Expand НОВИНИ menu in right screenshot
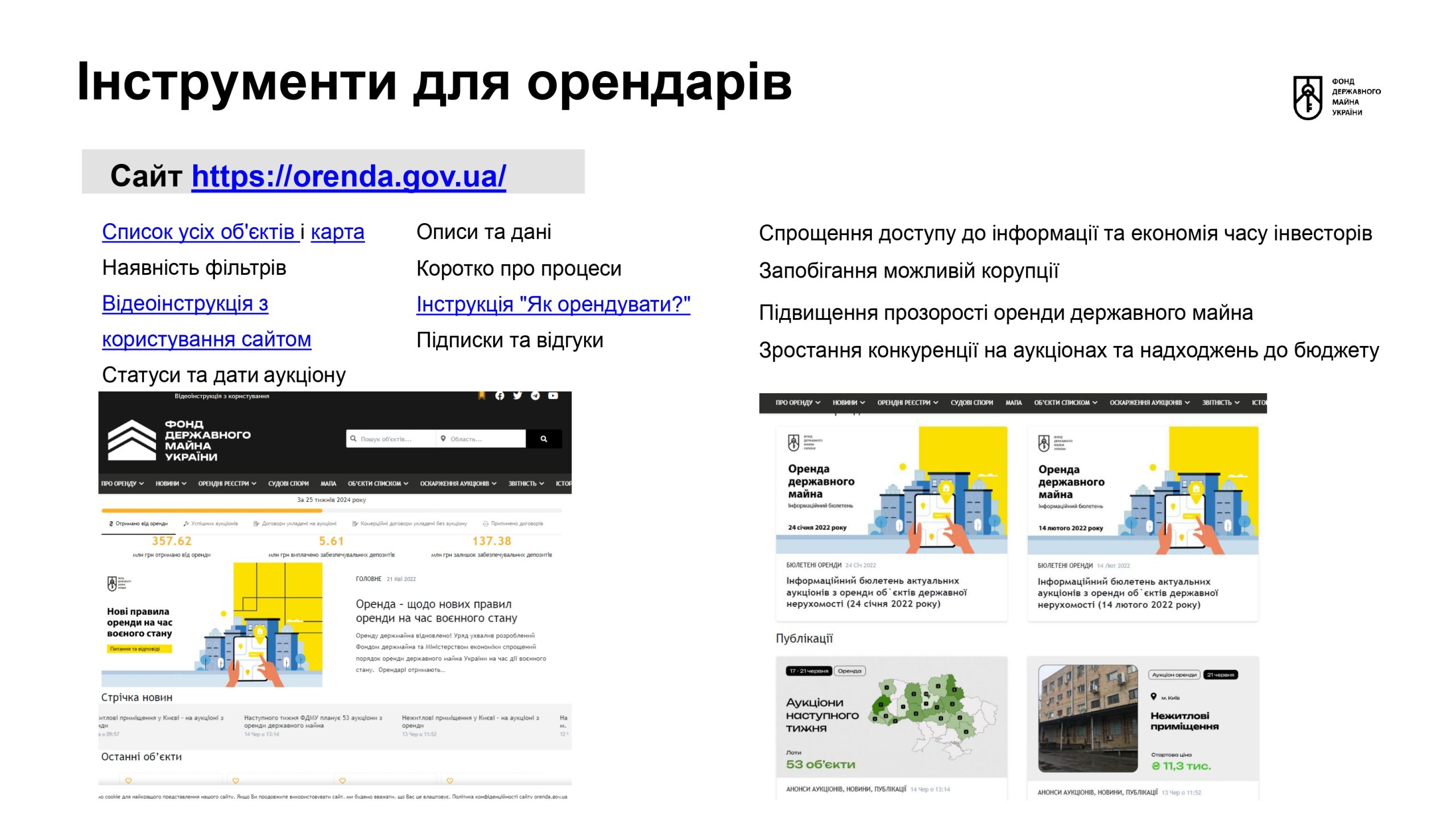The height and width of the screenshot is (820, 1456). click(849, 403)
